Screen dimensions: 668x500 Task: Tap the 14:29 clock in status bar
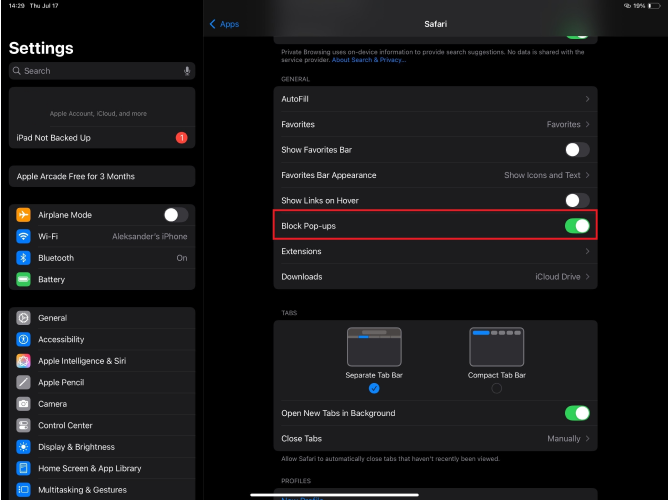click(x=16, y=6)
